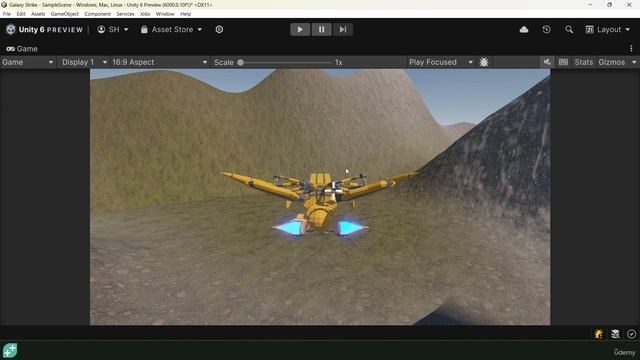Click the green plus icon in bottom corner
640x360 pixels.
pyautogui.click(x=10, y=351)
